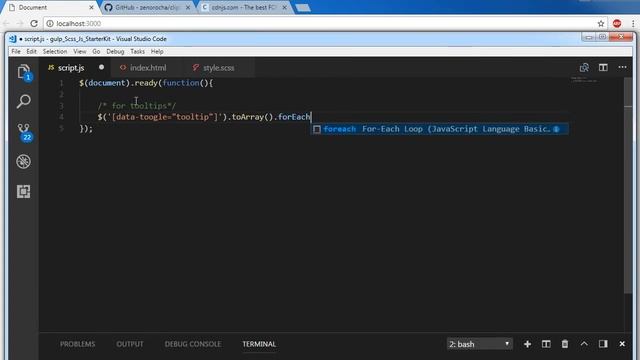640x360 pixels.
Task: Close the cdnjs.com browser tab
Action: click(284, 7)
